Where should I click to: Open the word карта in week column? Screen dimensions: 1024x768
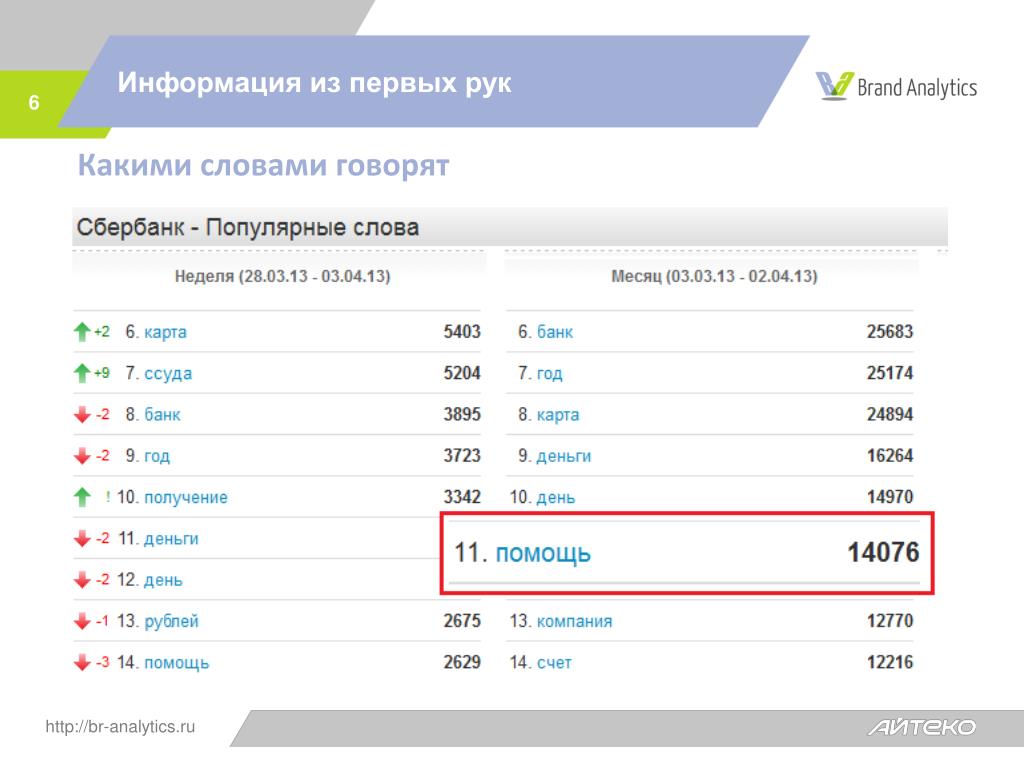(165, 332)
